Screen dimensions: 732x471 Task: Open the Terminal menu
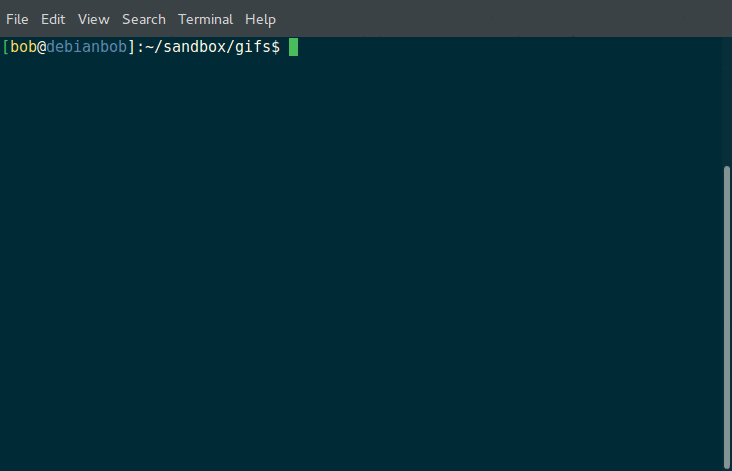pos(205,20)
